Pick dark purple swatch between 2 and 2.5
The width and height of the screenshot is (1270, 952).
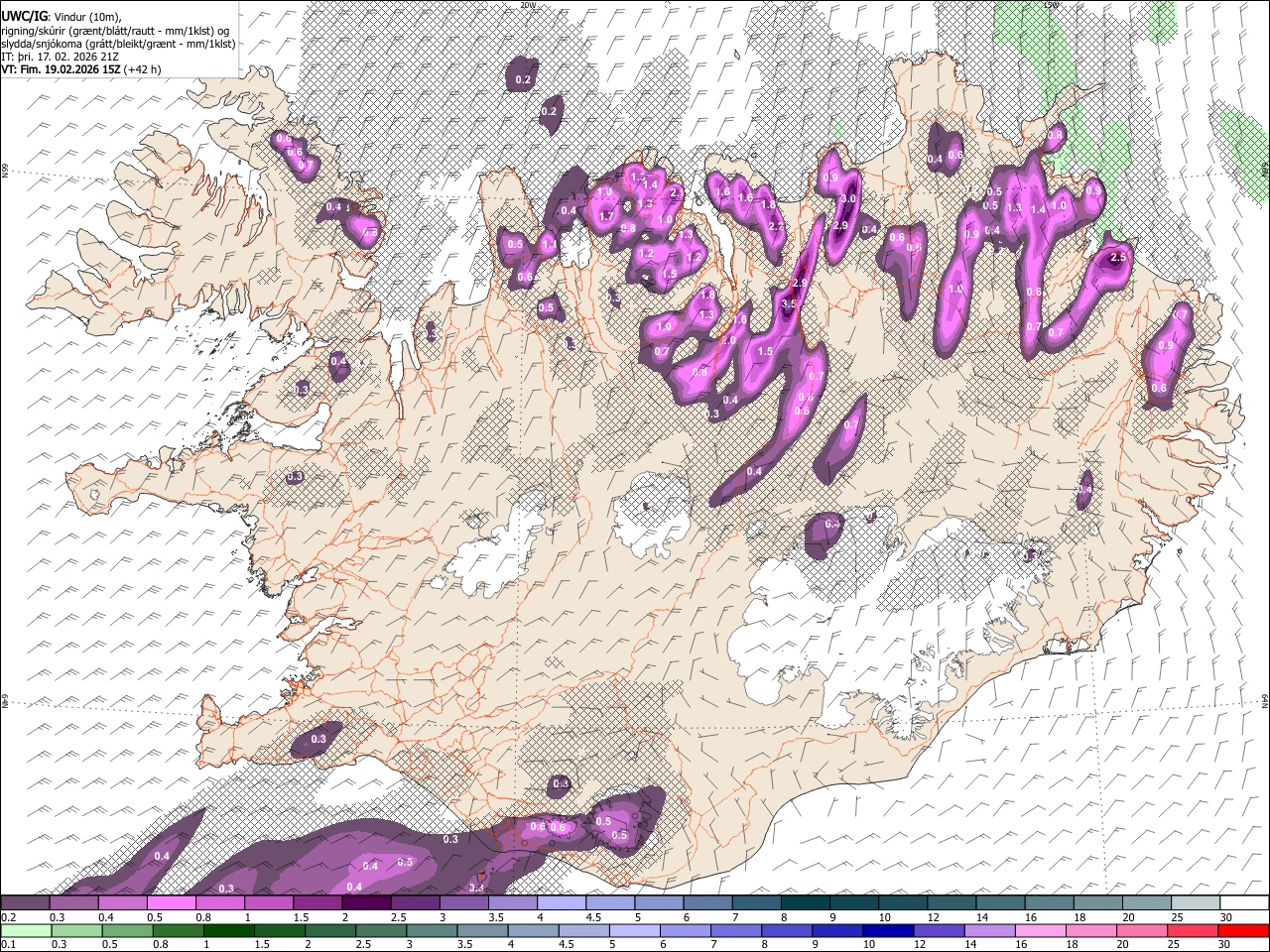coord(366,903)
